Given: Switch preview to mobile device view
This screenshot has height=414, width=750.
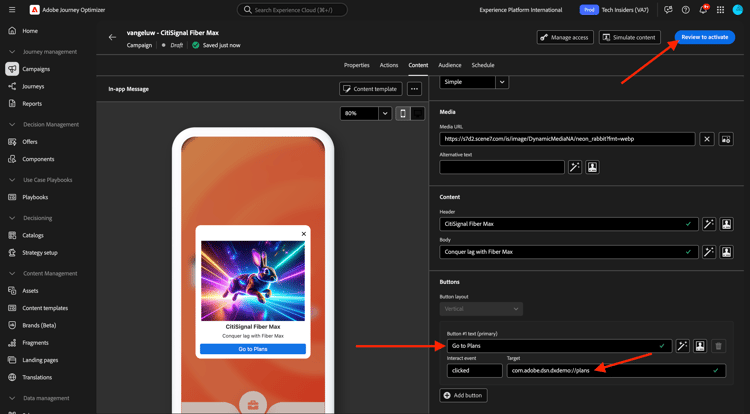Looking at the screenshot, I should tap(403, 113).
